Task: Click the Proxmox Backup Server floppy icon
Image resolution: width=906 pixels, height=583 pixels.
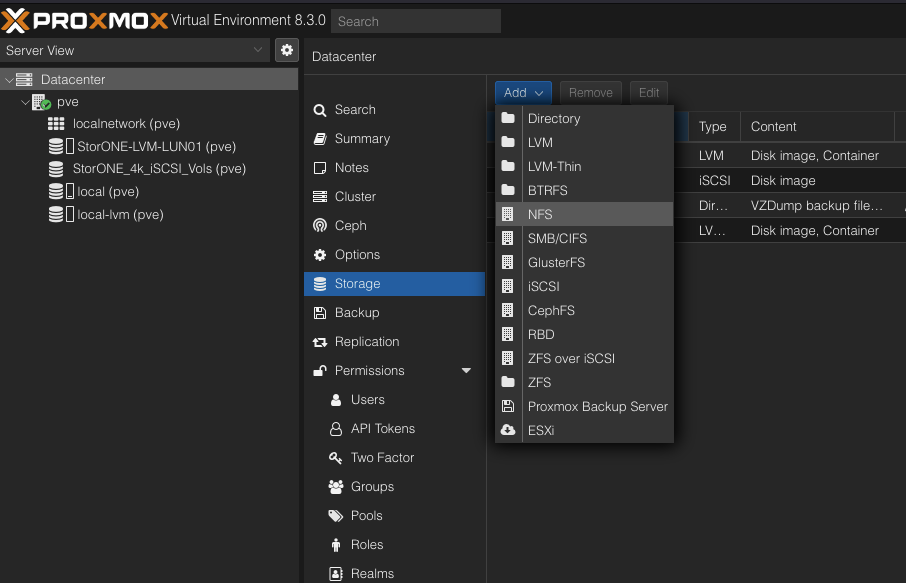Action: click(508, 406)
